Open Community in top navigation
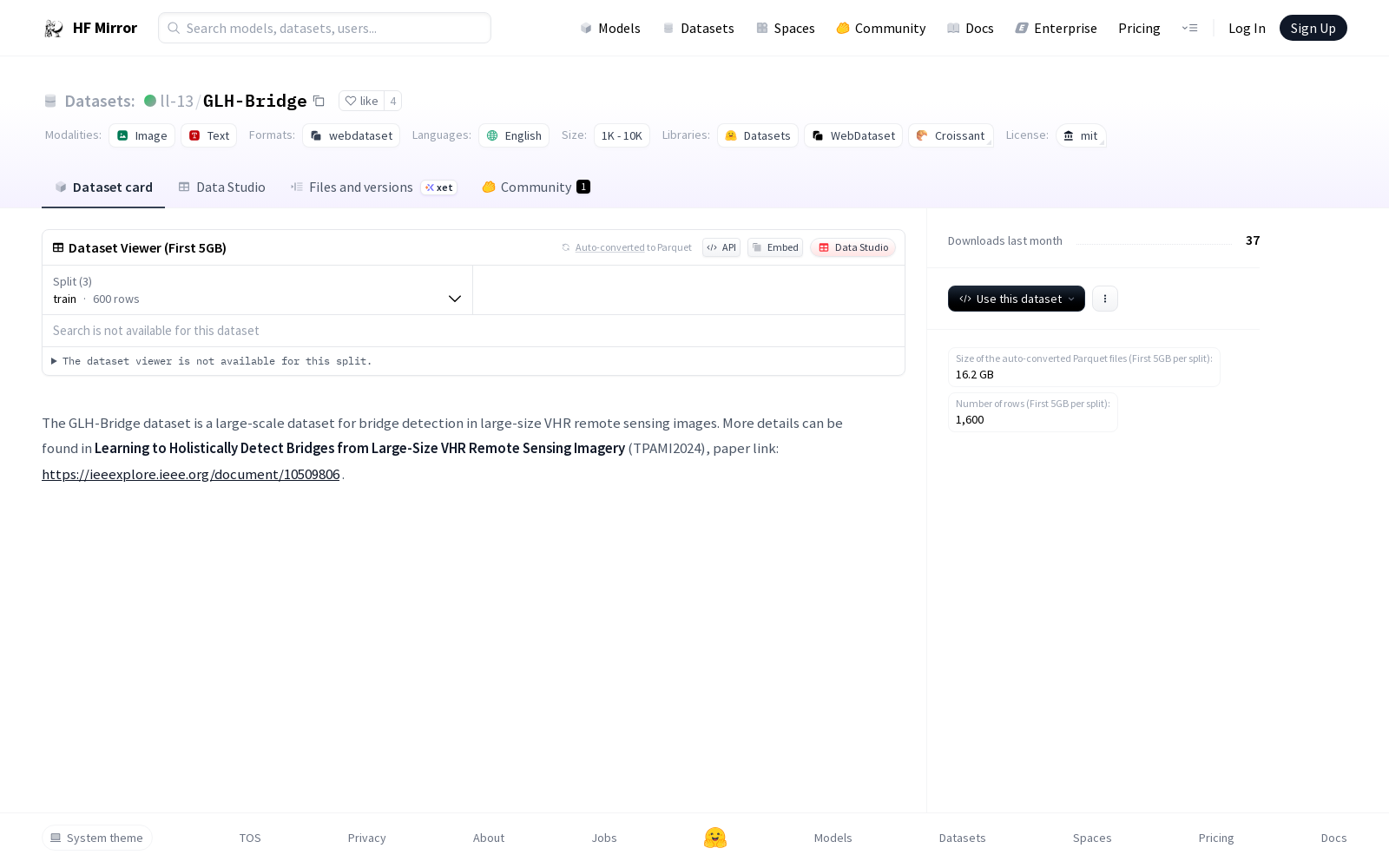Screen dimensions: 1389x868 (881, 28)
